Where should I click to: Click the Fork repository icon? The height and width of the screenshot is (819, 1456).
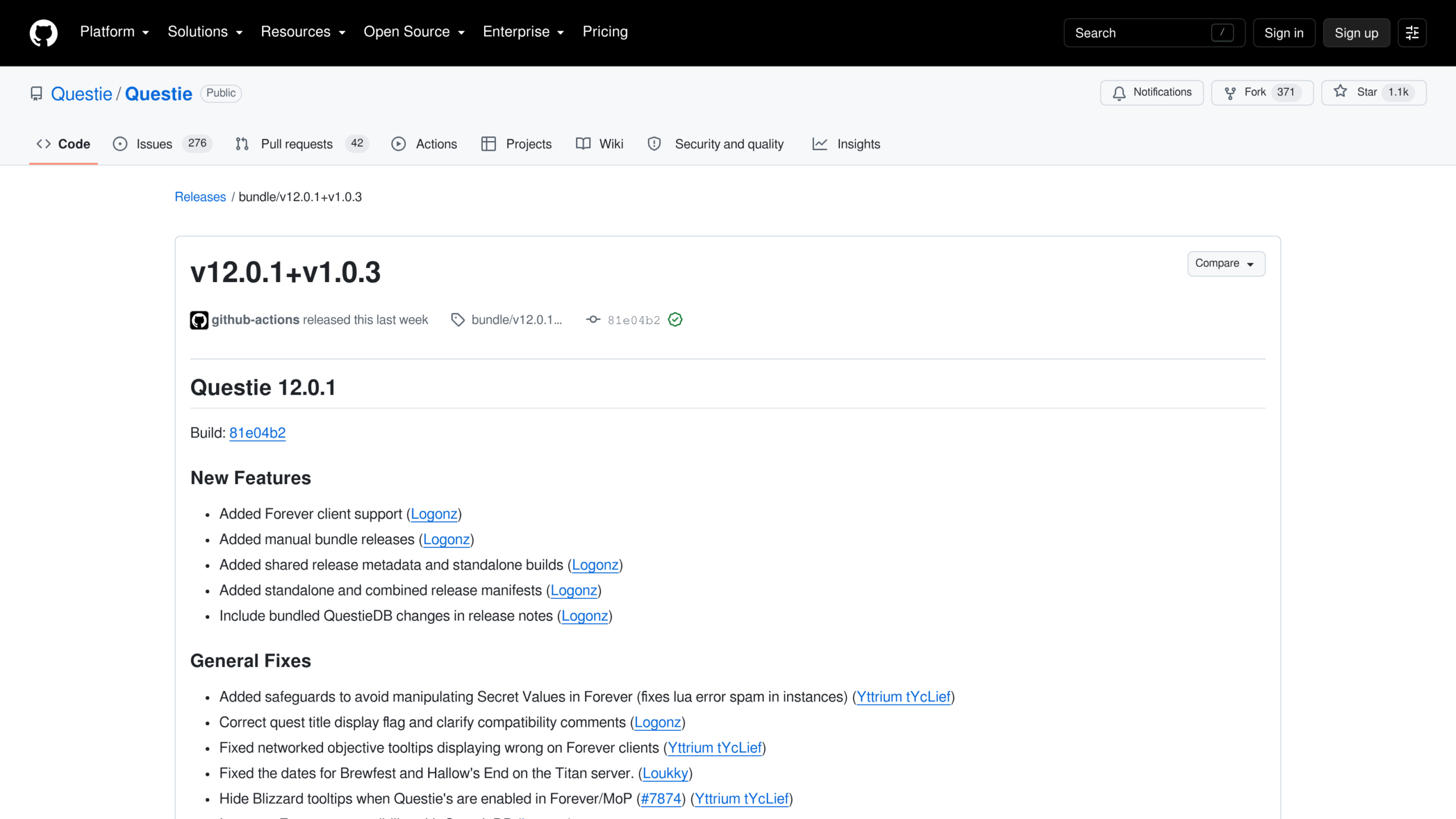click(1230, 93)
